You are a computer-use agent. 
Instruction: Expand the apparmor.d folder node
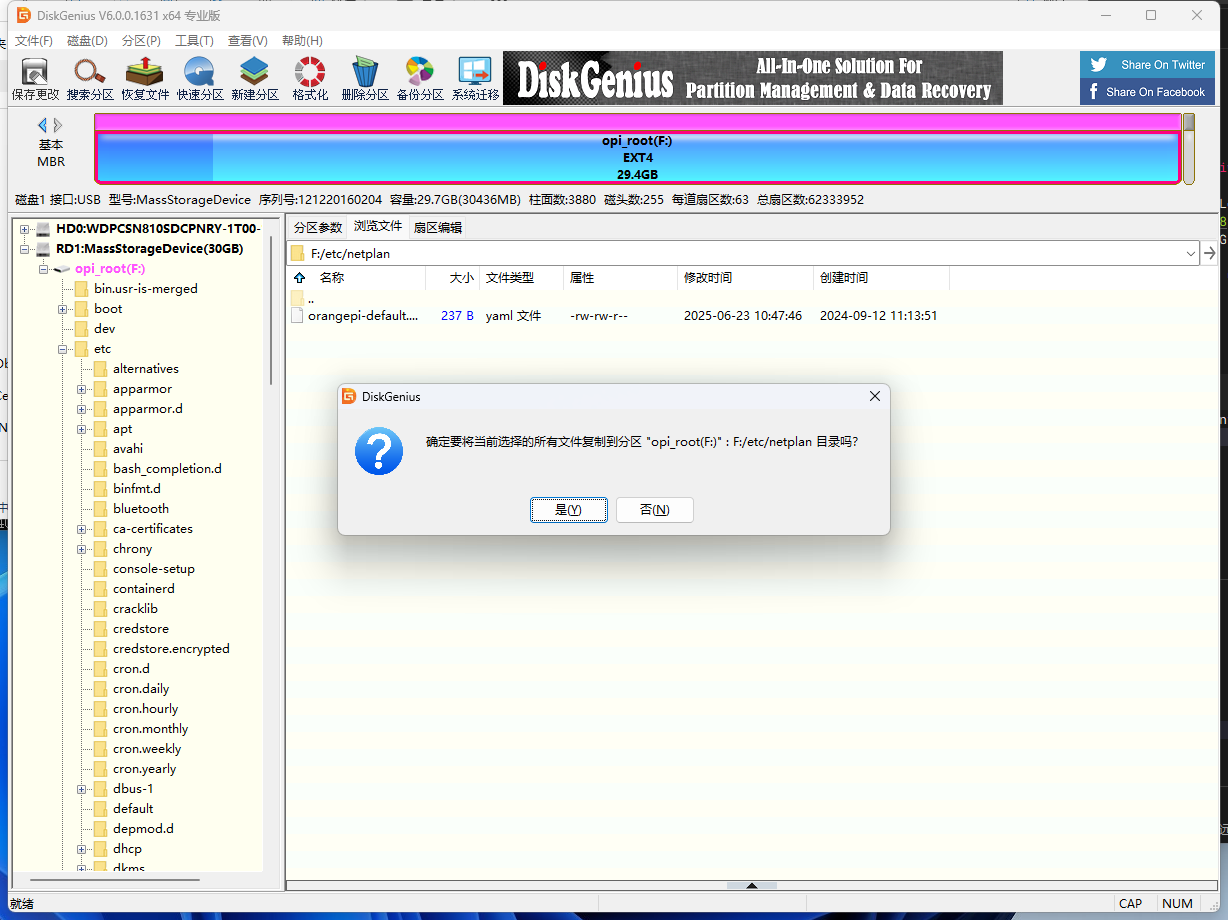[82, 409]
